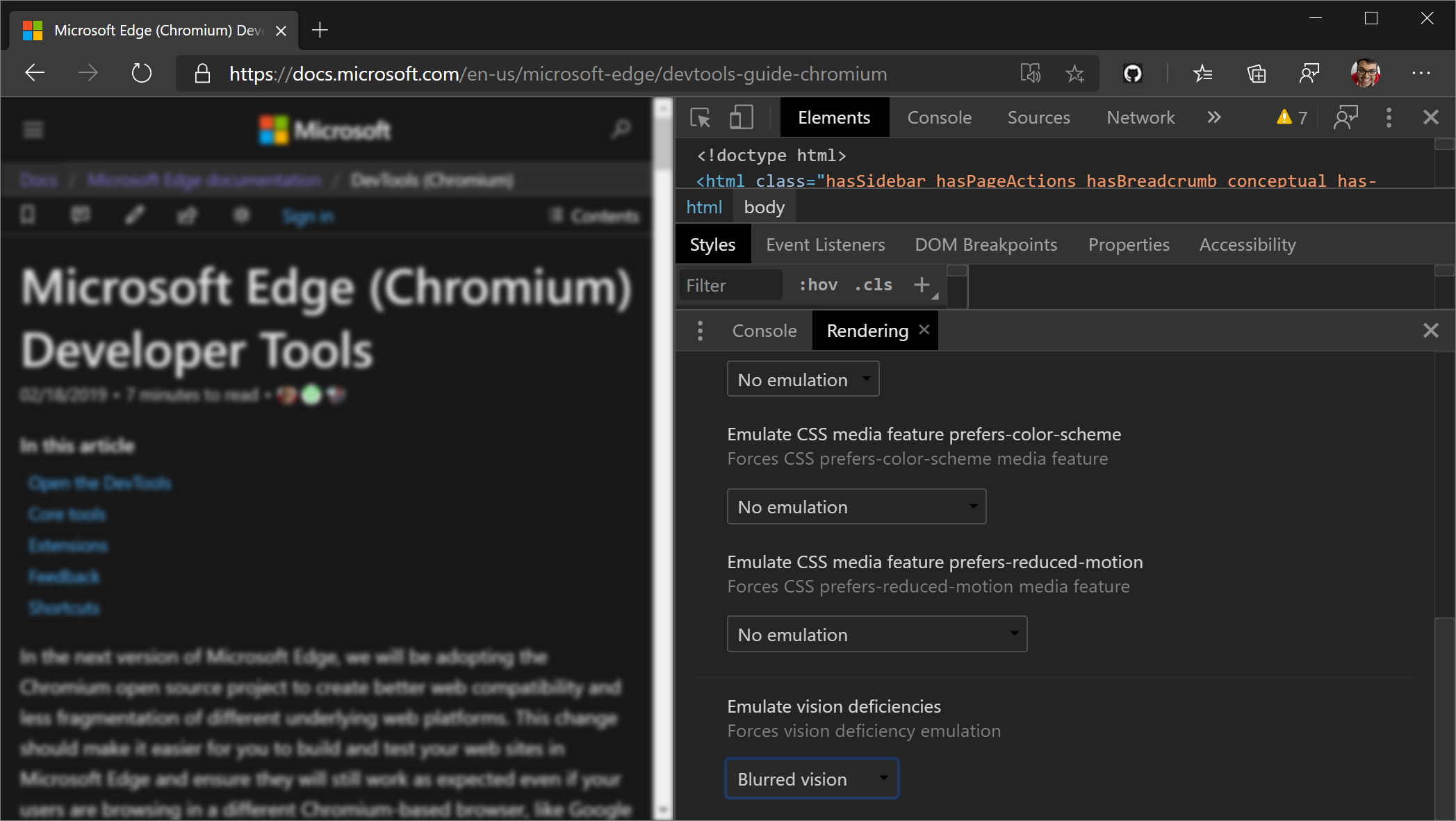Screen dimensions: 1456x821
Task: Click the close DevTools panel icon
Action: click(x=1431, y=118)
